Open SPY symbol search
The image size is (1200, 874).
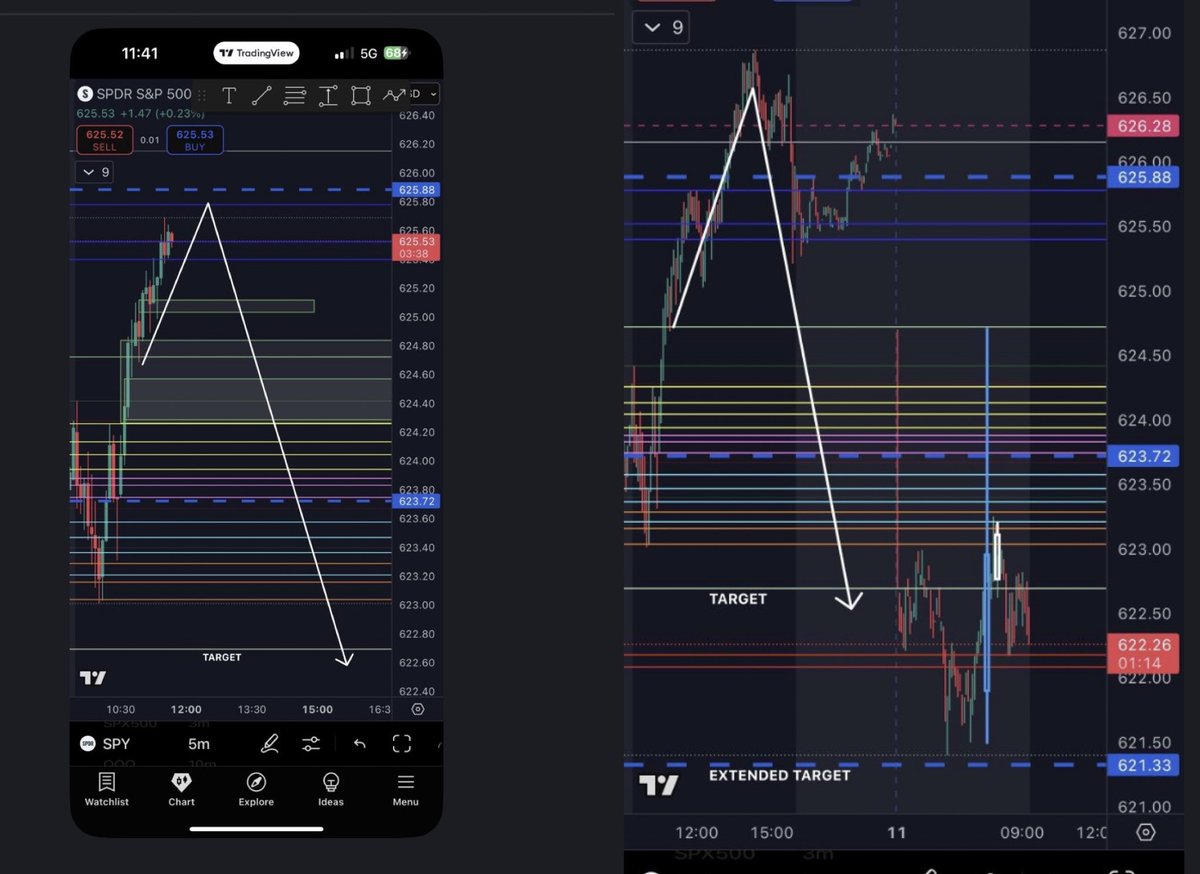105,743
